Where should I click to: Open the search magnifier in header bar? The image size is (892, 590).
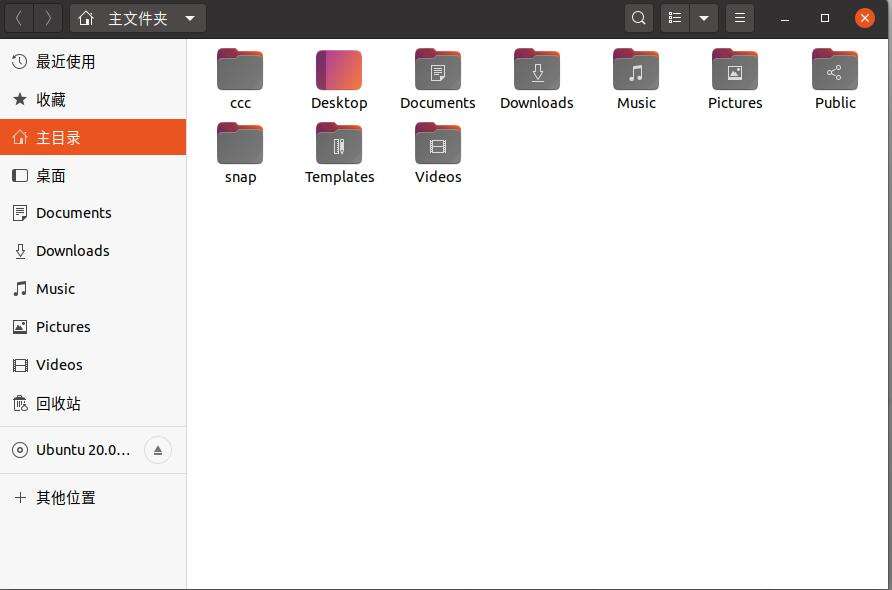click(x=639, y=18)
